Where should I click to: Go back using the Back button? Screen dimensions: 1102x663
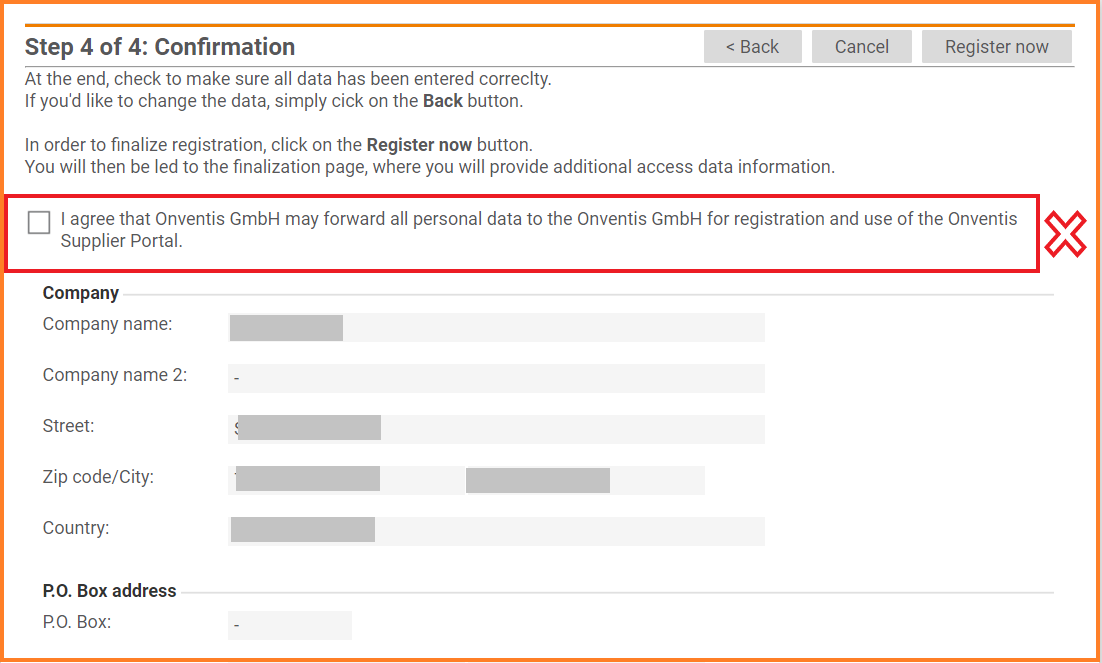coord(752,46)
